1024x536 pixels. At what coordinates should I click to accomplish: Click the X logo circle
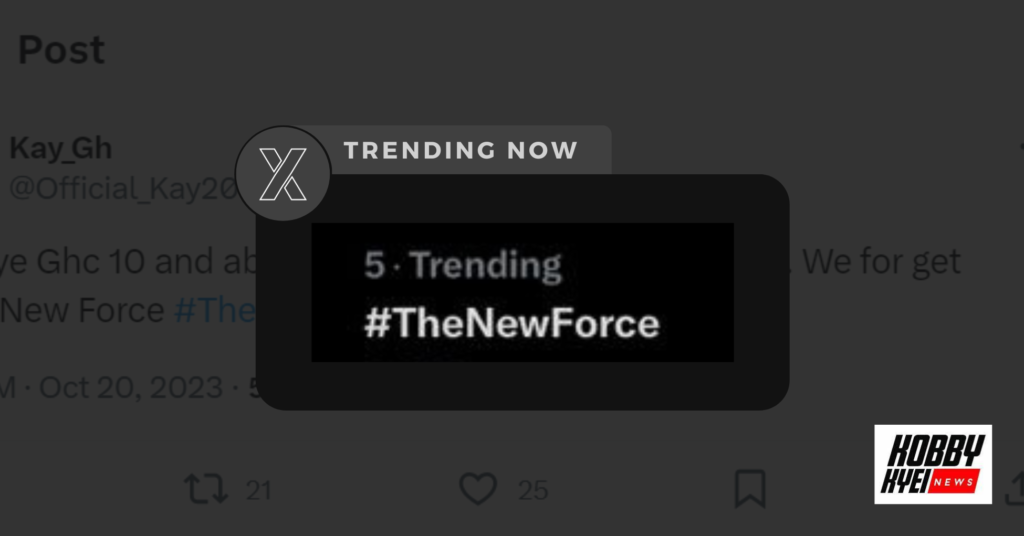[x=283, y=174]
